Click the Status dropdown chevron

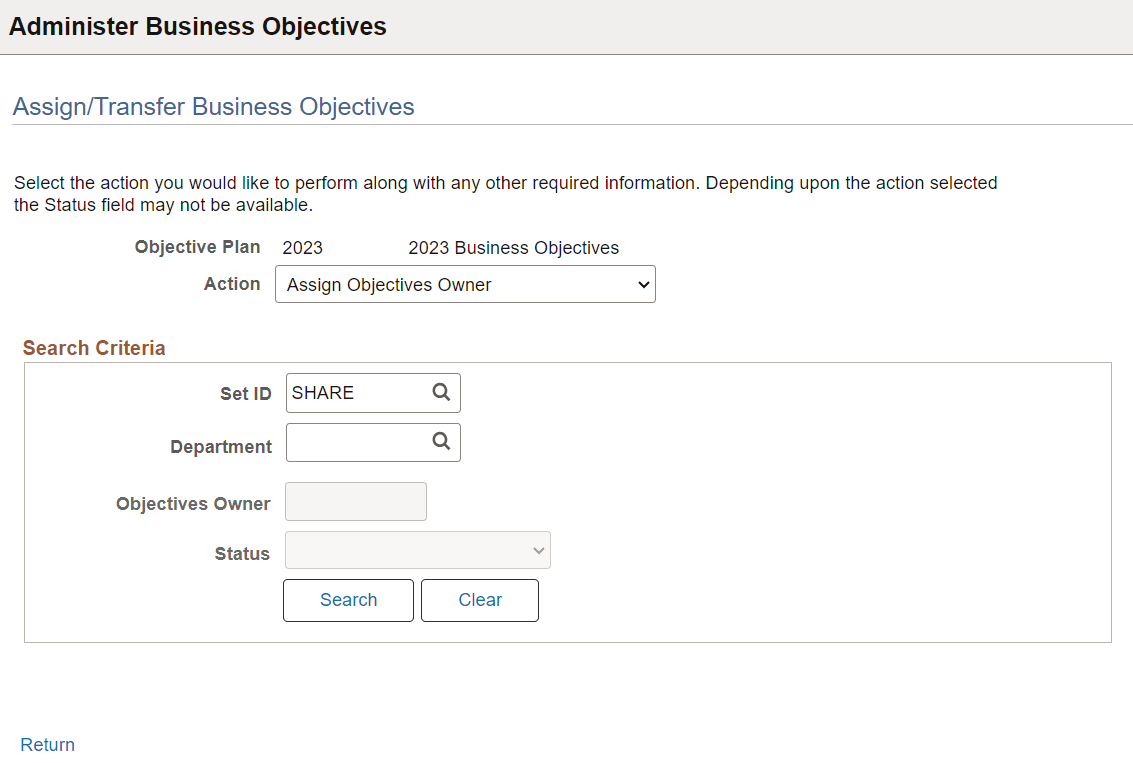[539, 550]
